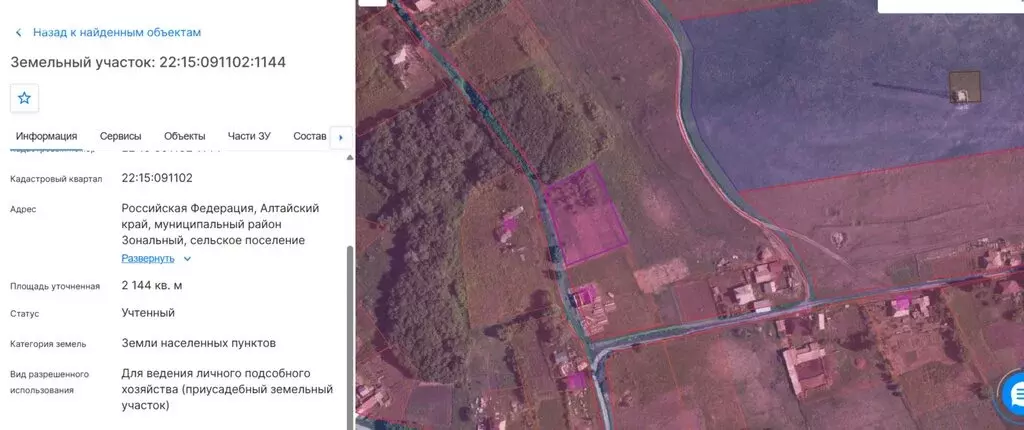
Task: Open the chat support bubble
Action: (x=1015, y=395)
